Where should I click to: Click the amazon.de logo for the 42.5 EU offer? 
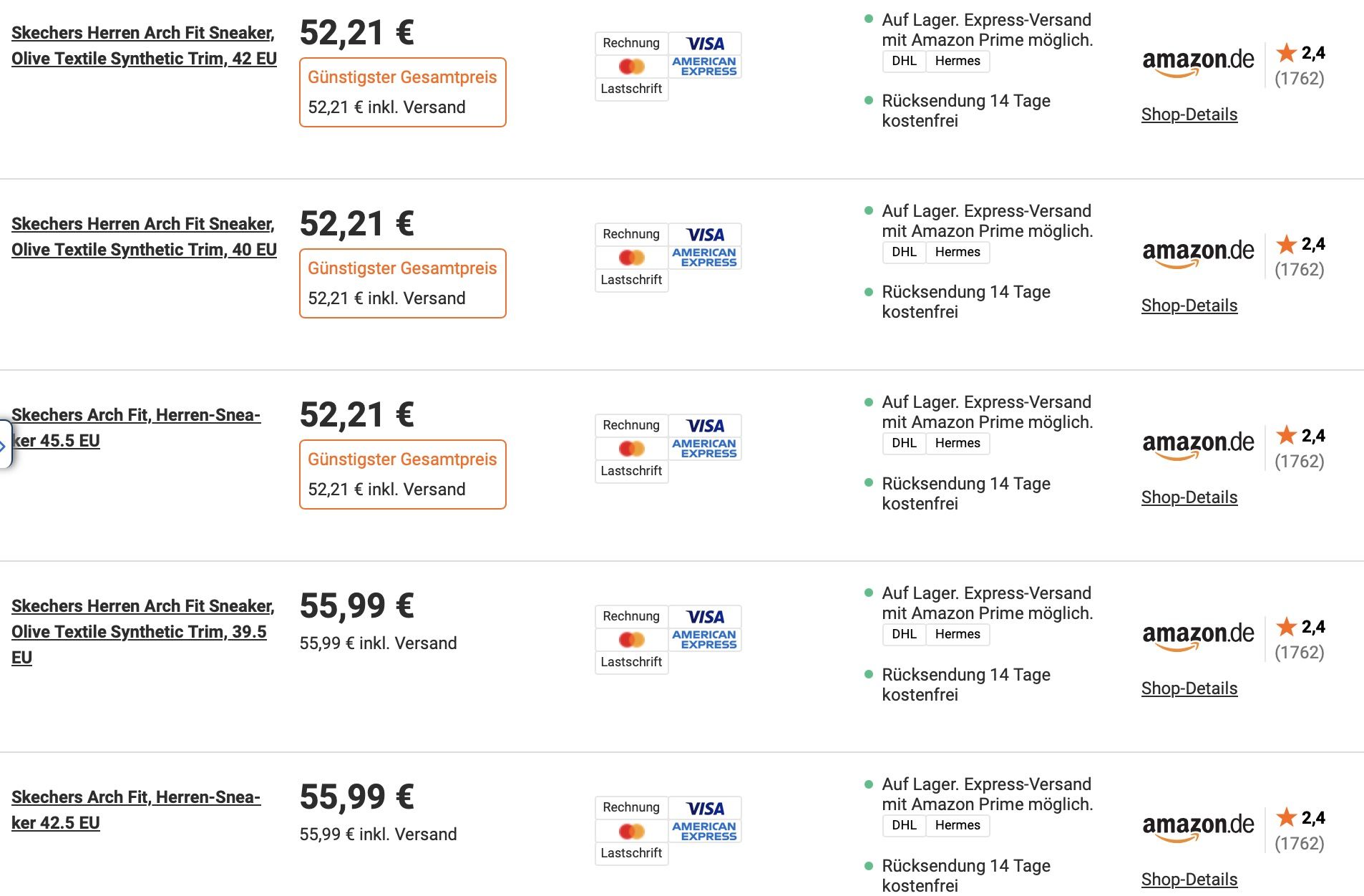tap(1197, 827)
